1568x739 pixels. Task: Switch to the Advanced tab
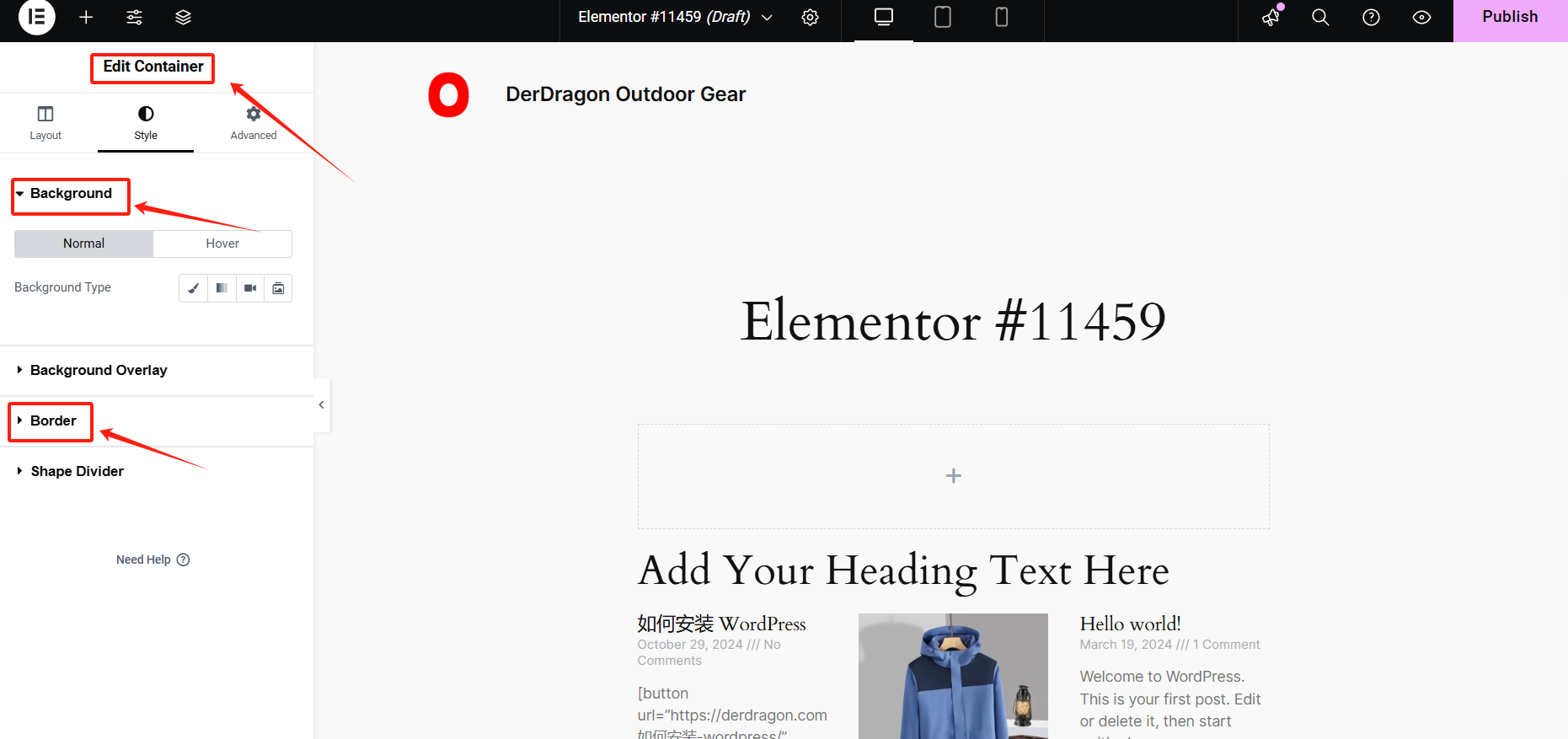click(253, 123)
